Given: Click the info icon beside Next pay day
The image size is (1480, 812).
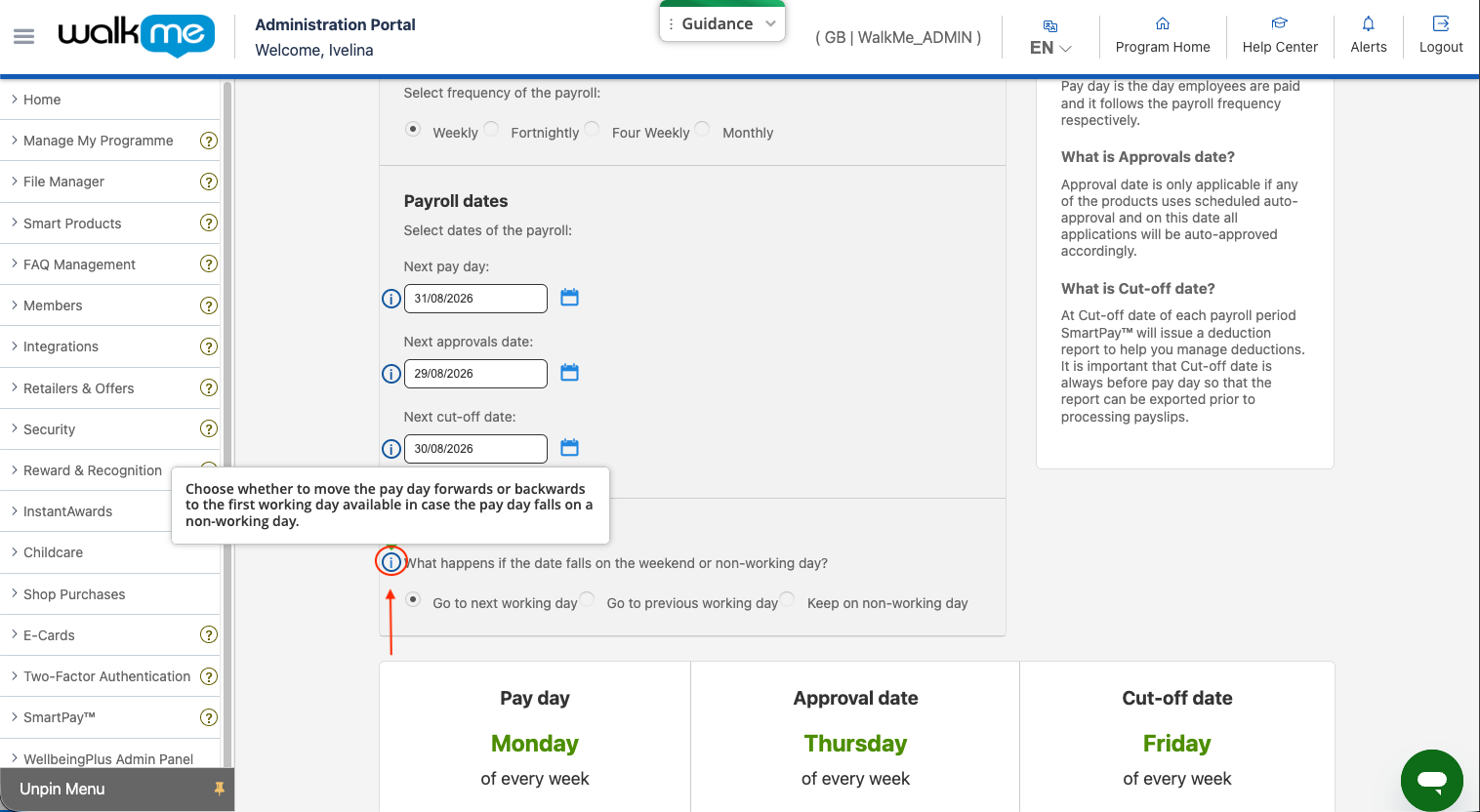Looking at the screenshot, I should [391, 299].
